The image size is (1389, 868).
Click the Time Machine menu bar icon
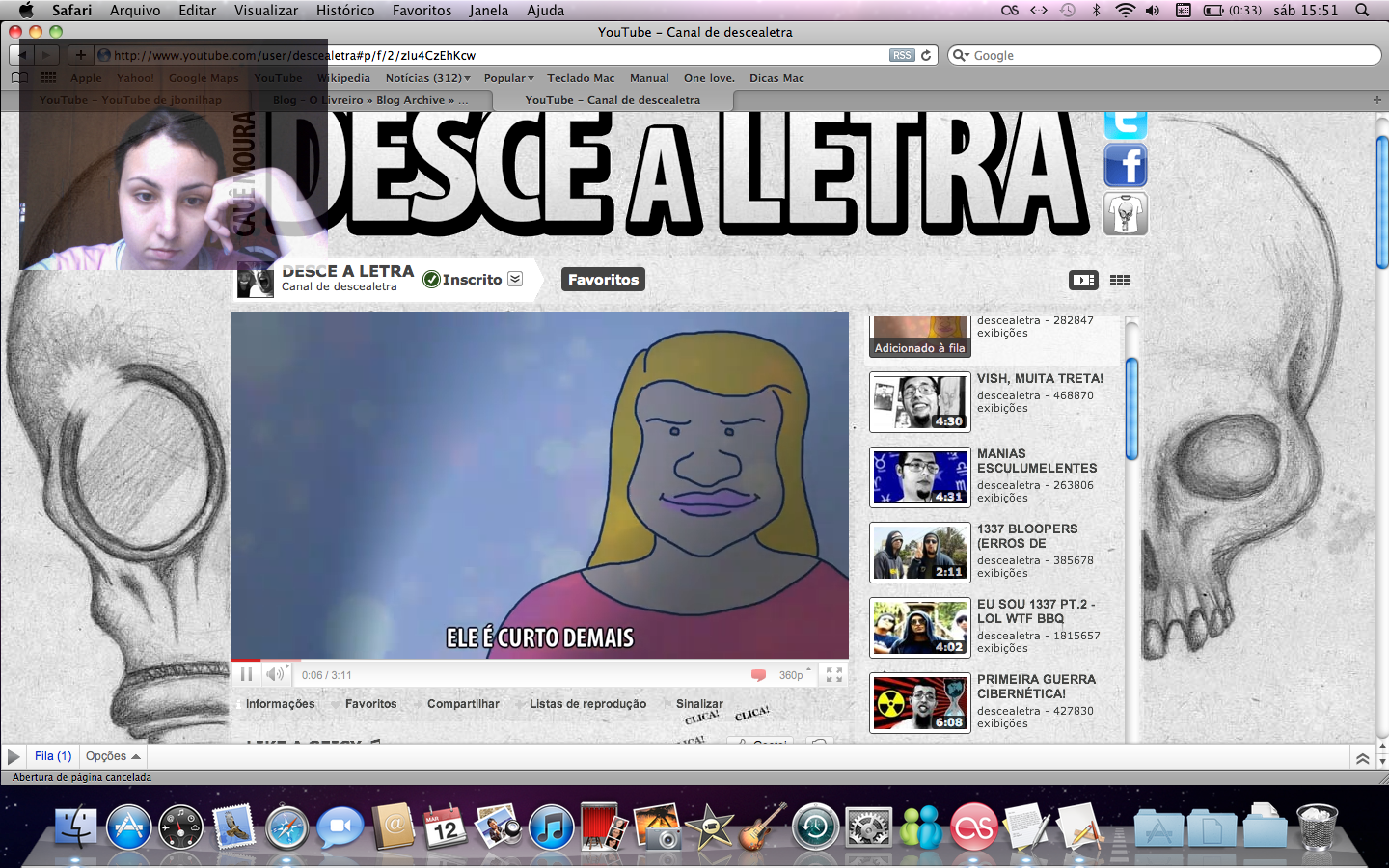(1067, 11)
